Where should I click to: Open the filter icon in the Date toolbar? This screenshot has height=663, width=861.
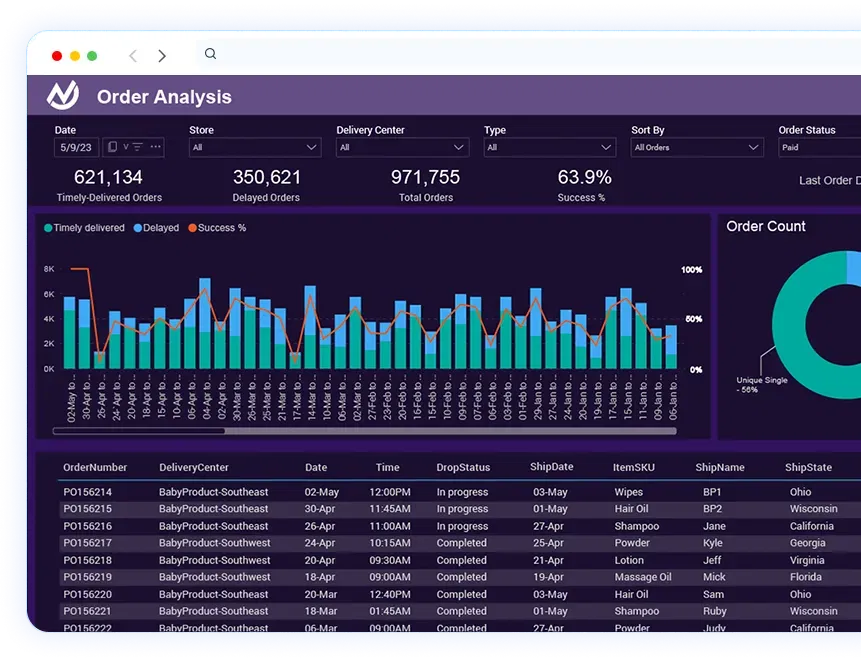pyautogui.click(x=137, y=147)
